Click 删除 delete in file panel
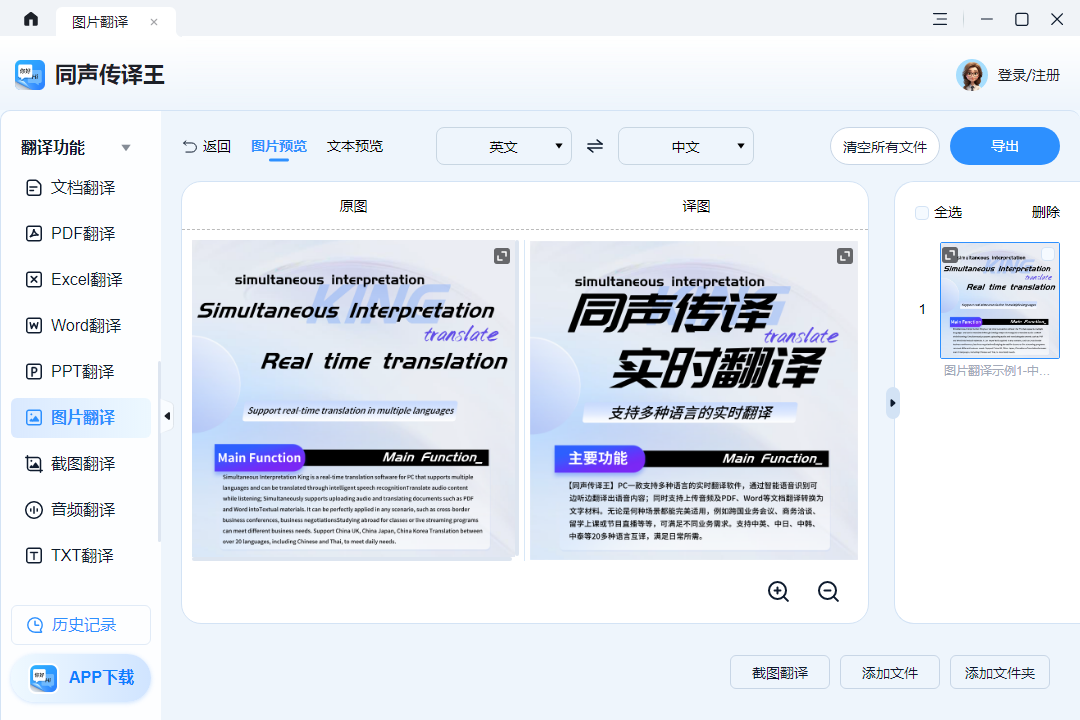 click(x=1046, y=212)
